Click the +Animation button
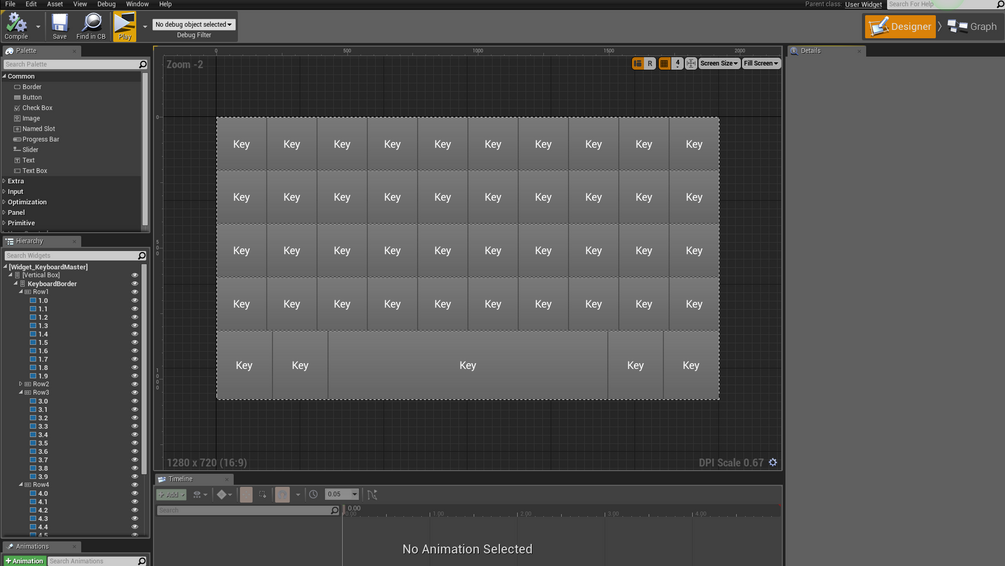This screenshot has height=566, width=1005. click(25, 561)
